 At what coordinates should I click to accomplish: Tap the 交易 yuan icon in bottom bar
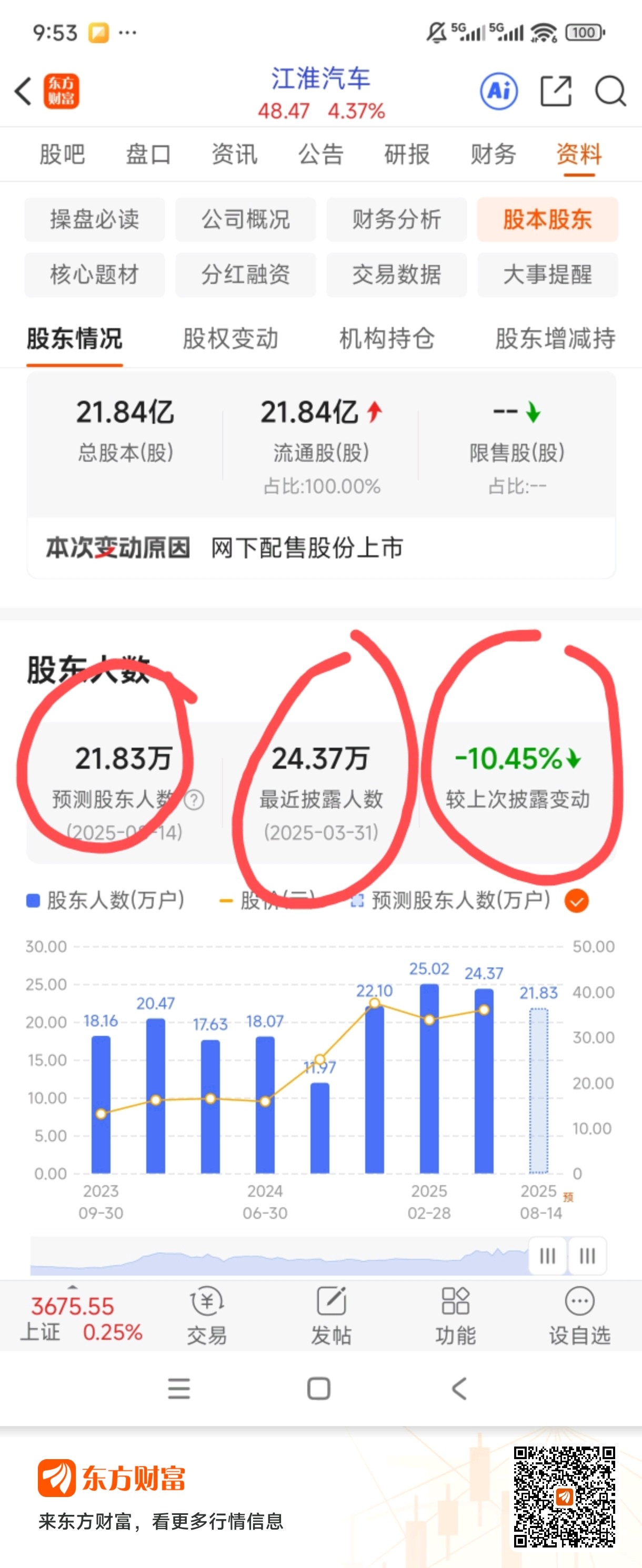point(207,1302)
